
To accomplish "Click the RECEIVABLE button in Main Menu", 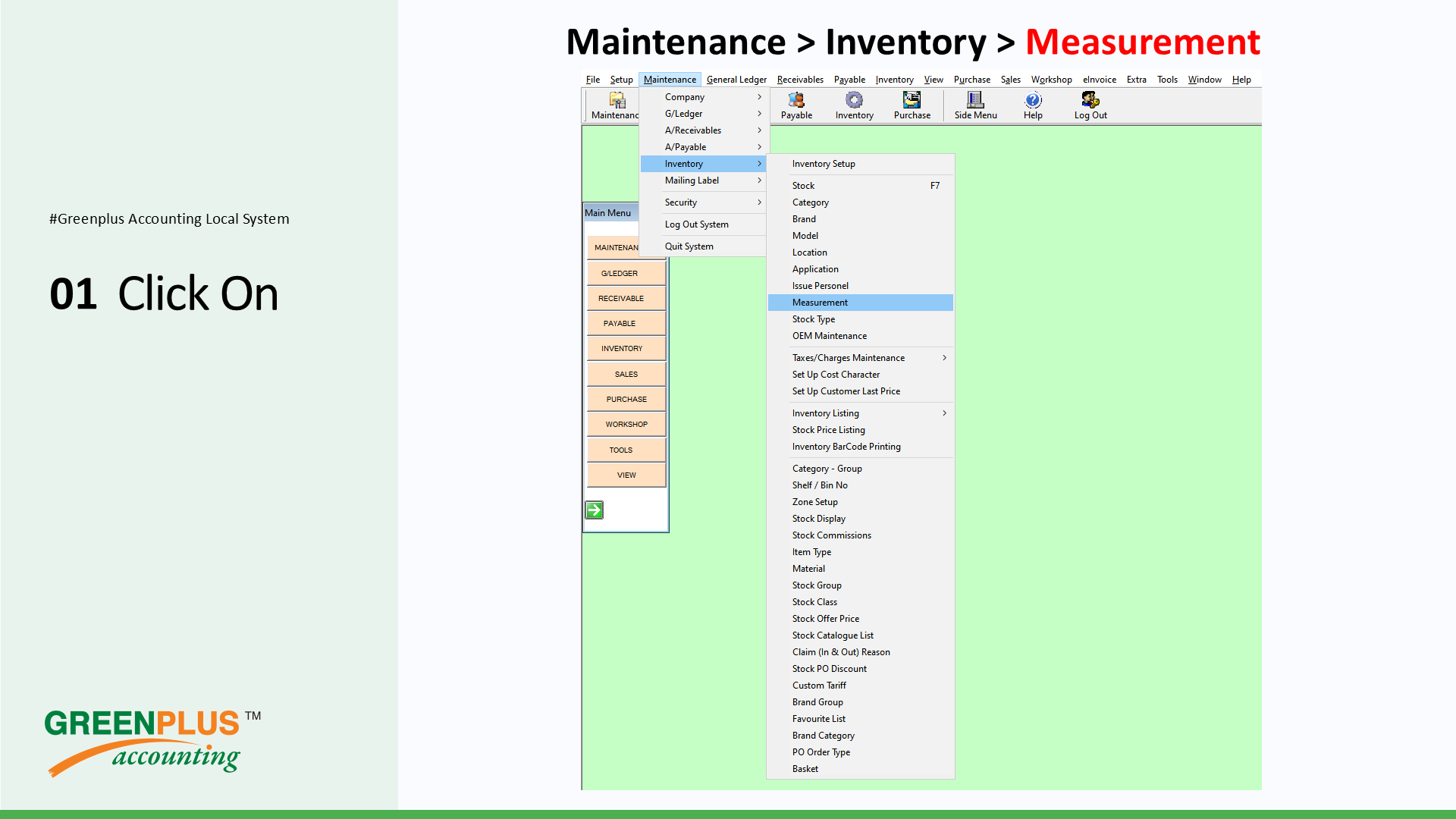I will (x=626, y=298).
